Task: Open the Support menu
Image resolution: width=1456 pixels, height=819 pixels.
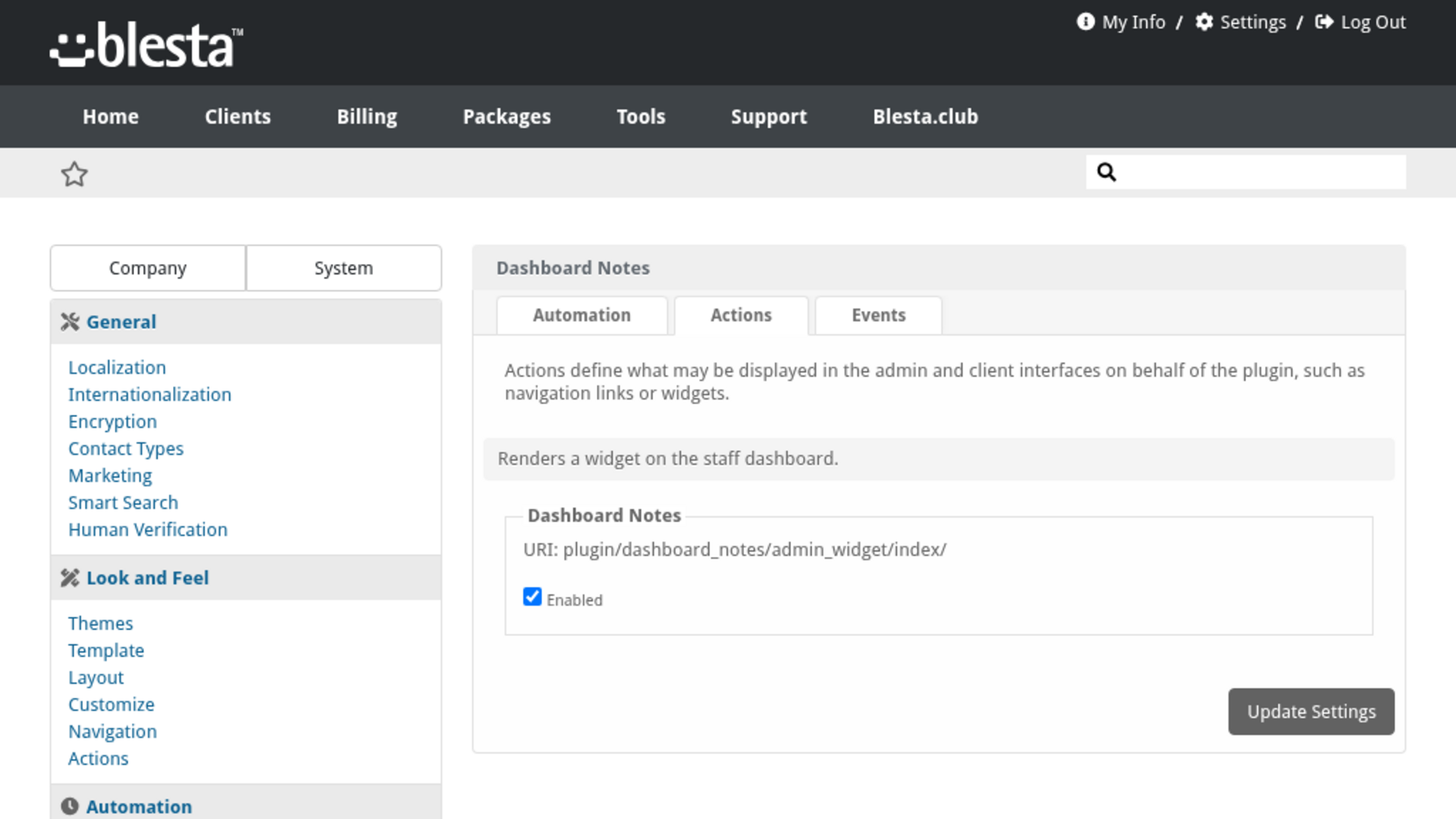Action: point(769,116)
